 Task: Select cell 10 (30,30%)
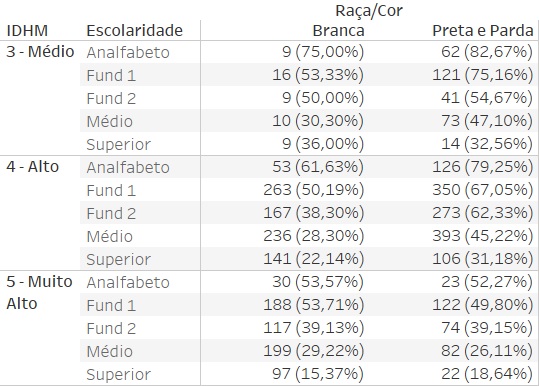point(318,121)
